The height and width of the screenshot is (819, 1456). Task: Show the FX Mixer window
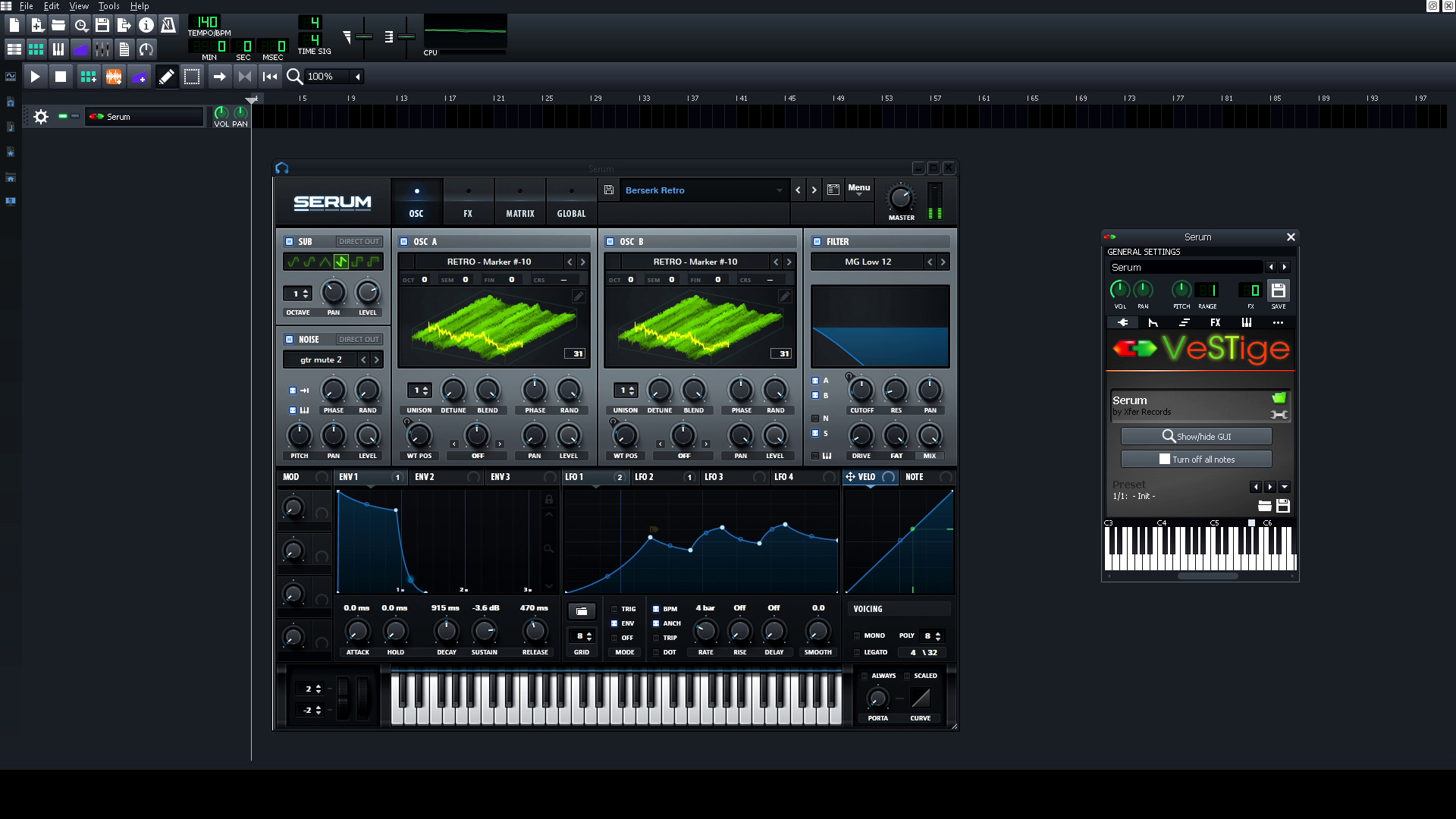click(x=102, y=50)
